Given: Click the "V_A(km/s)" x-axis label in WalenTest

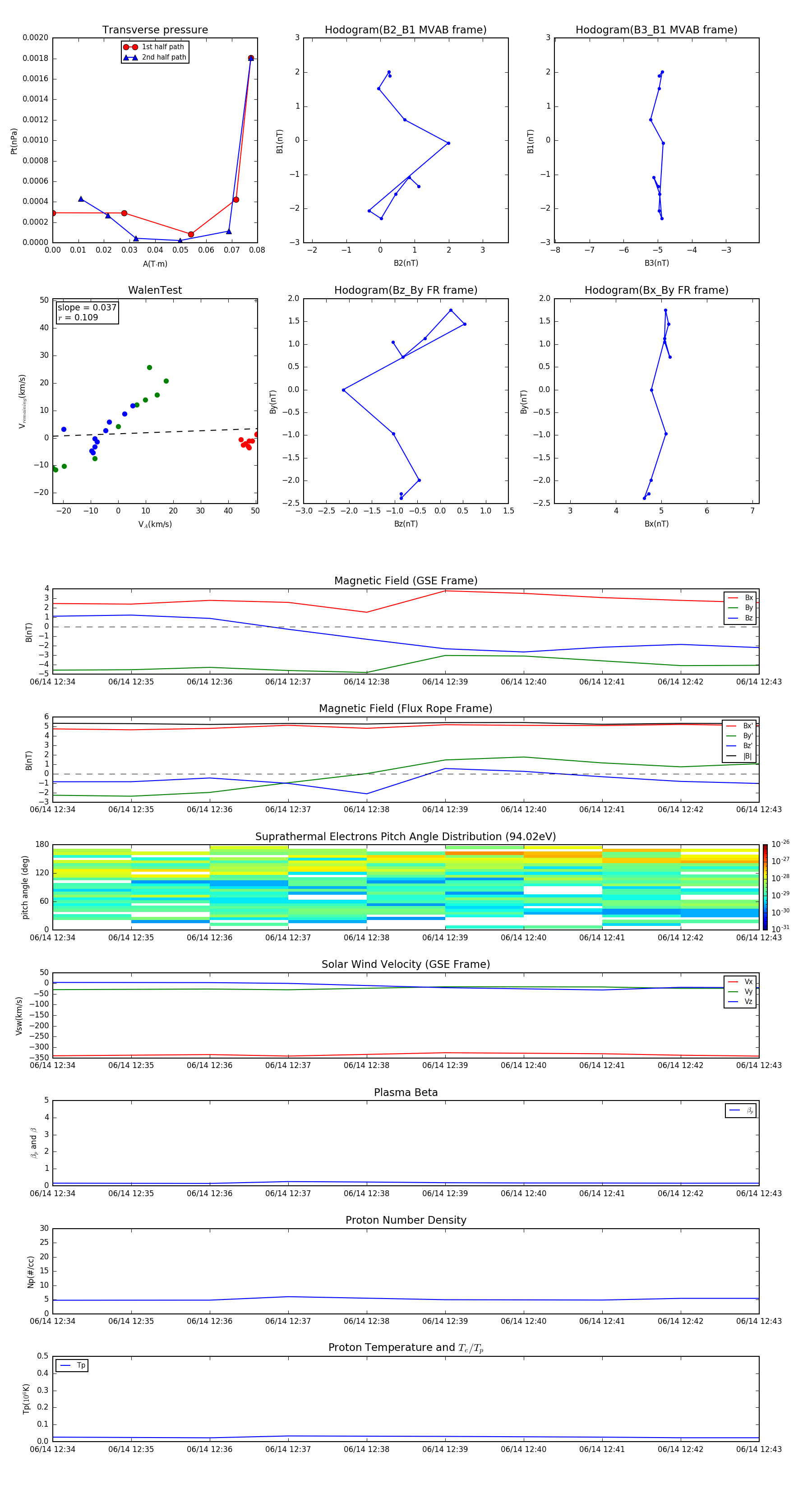Looking at the screenshot, I should tap(155, 524).
